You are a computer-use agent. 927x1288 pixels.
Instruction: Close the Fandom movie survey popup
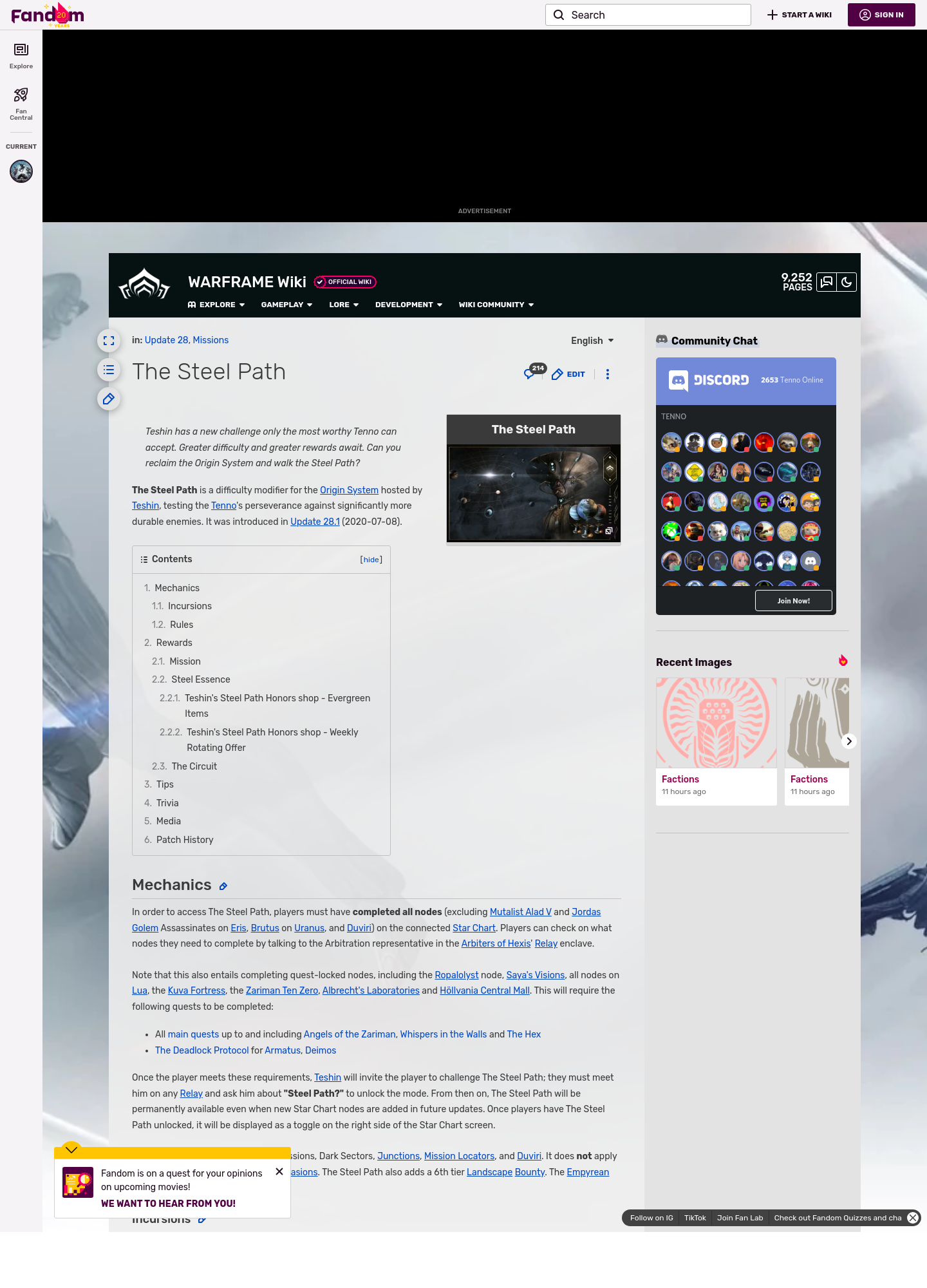[x=279, y=1171]
